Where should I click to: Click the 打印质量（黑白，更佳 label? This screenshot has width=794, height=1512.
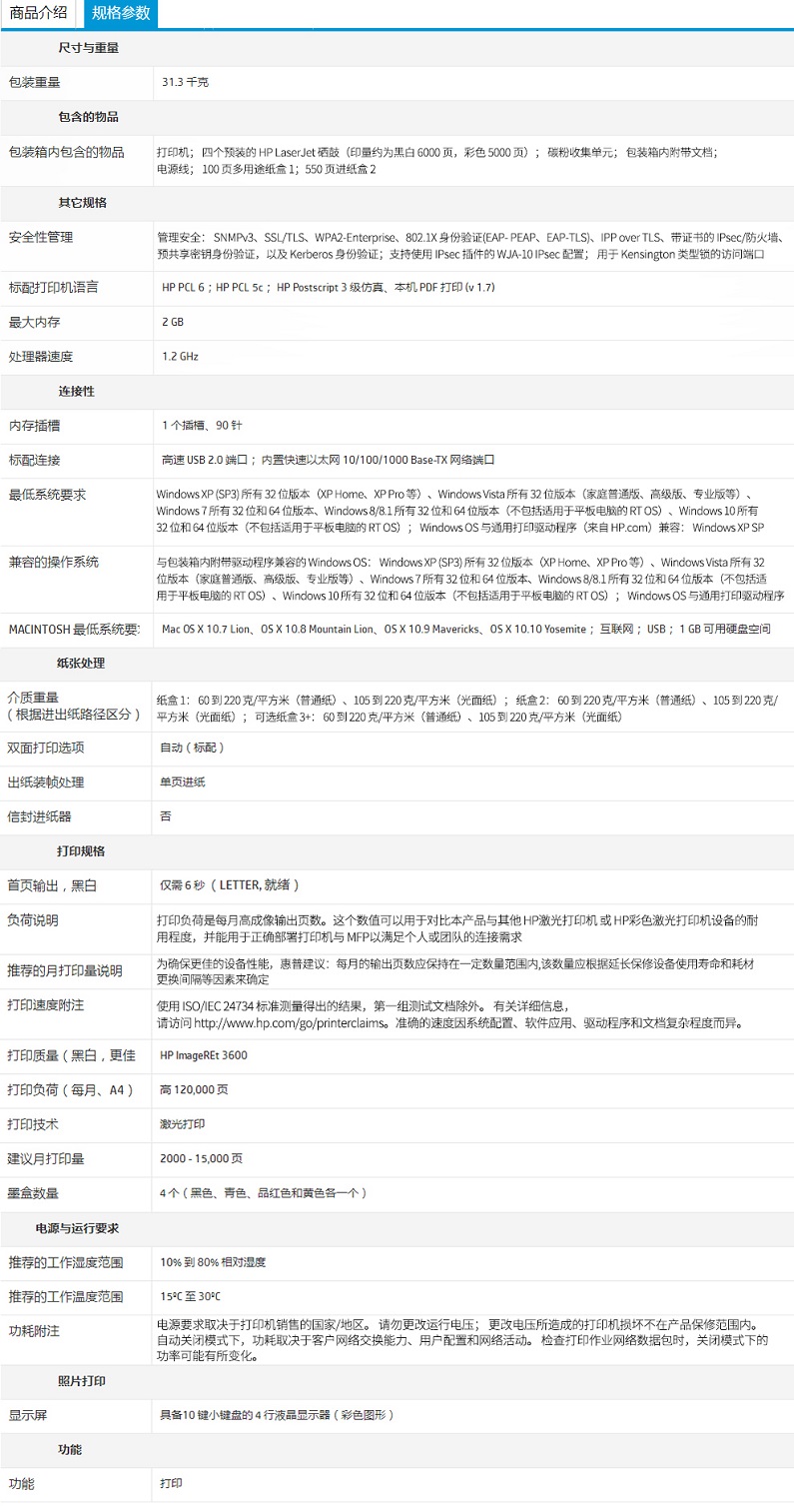72,1055
